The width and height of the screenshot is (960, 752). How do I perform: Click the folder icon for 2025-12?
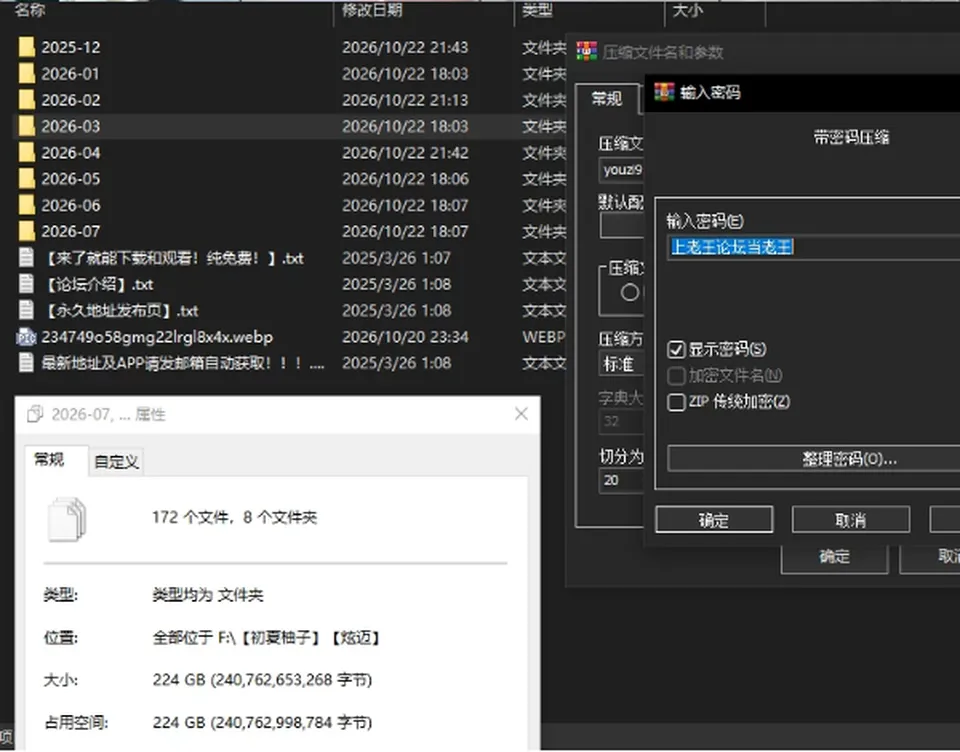26,47
